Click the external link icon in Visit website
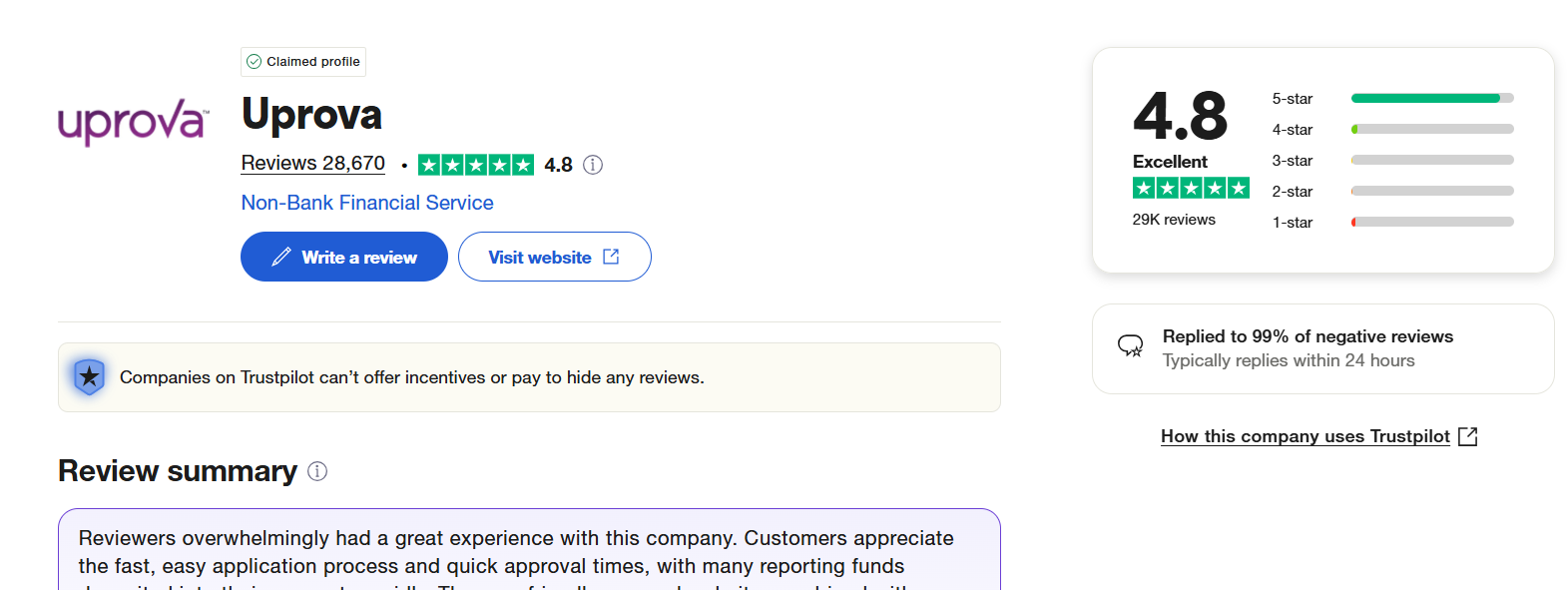Viewport: 1568px width, 590px height. [611, 257]
